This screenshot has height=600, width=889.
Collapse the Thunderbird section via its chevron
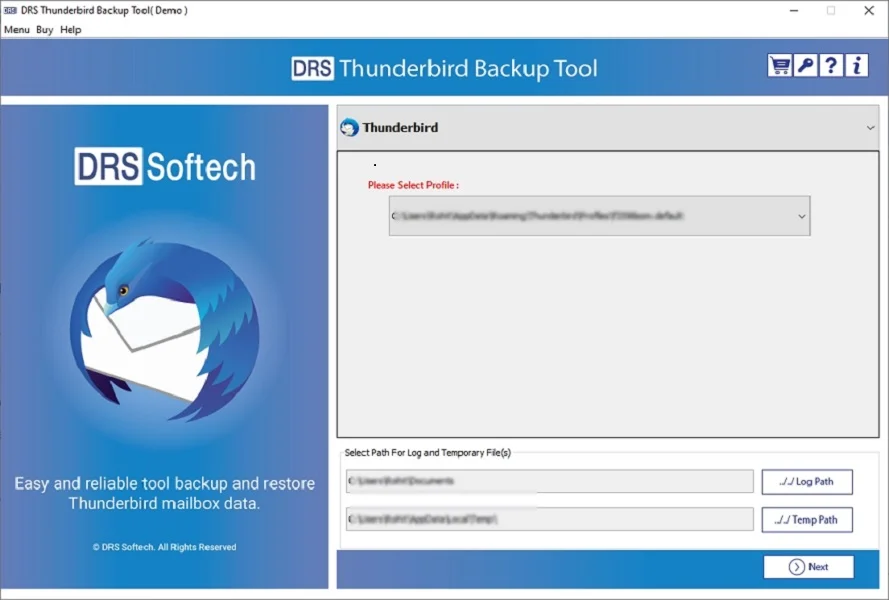(x=871, y=127)
